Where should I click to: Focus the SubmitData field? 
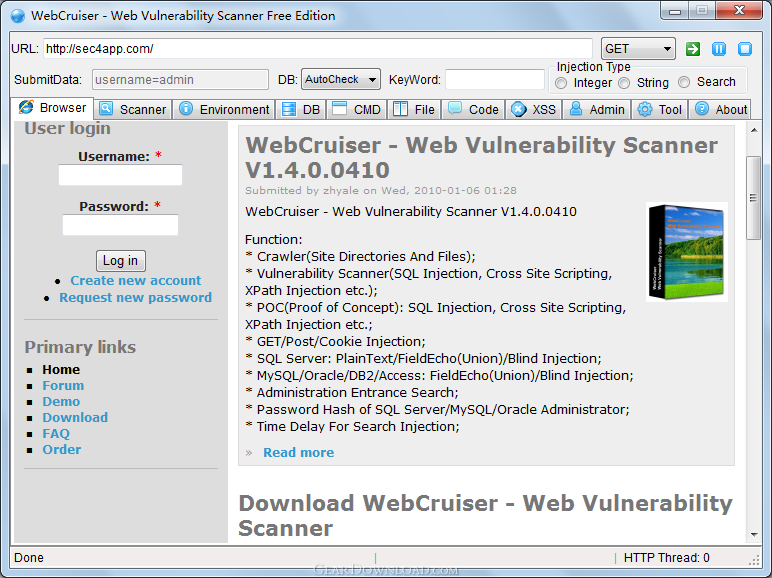pyautogui.click(x=180, y=79)
